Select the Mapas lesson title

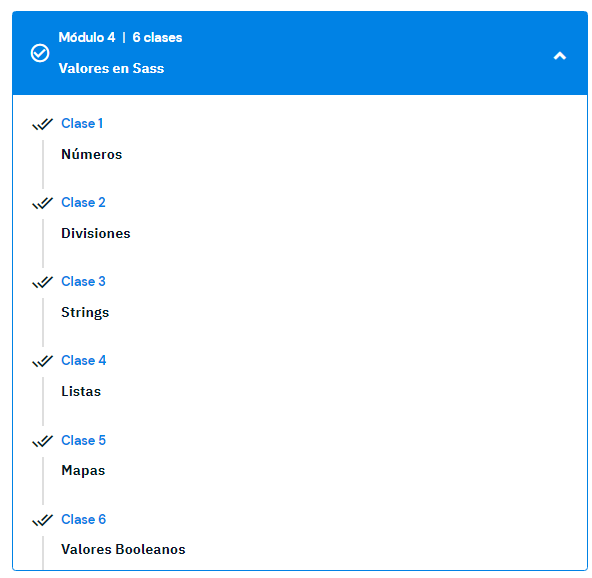click(83, 471)
